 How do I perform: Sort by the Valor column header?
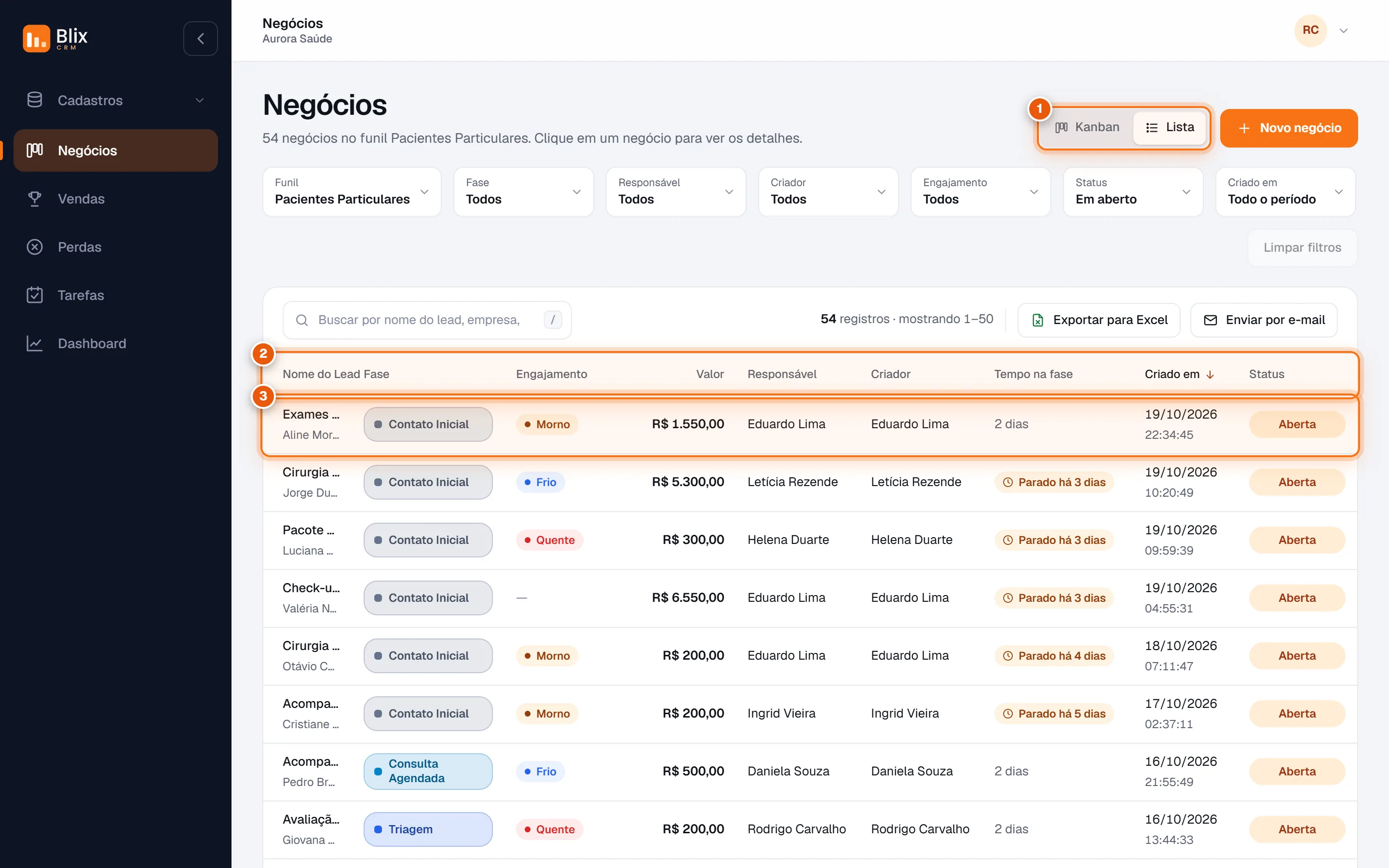point(709,374)
